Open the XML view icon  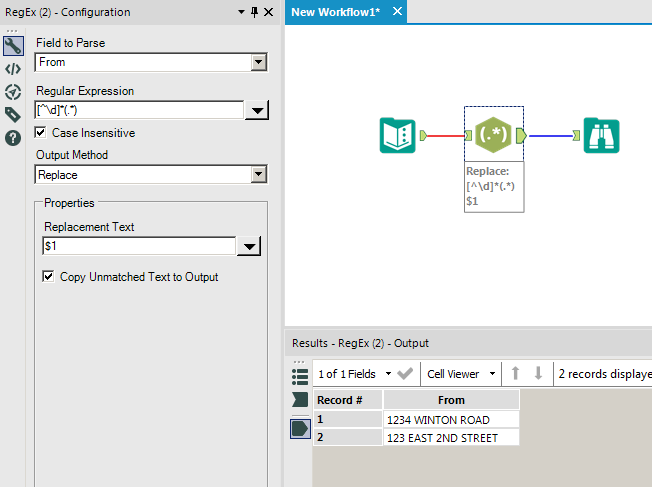click(x=13, y=69)
